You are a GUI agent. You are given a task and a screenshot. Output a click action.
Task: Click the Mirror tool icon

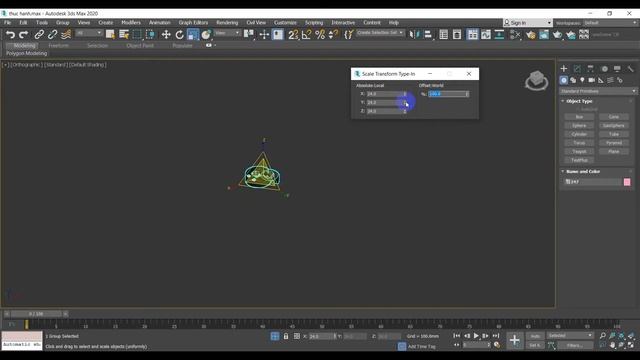coord(414,35)
